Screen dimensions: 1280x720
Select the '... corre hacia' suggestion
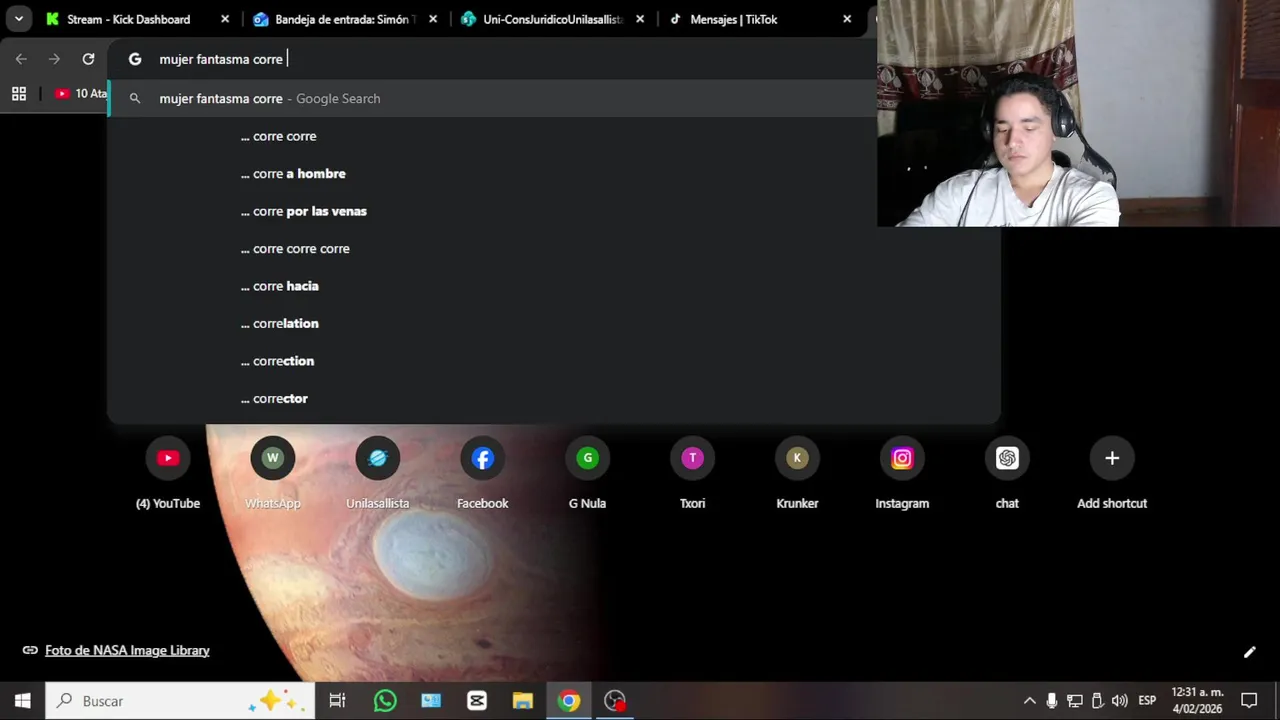[x=554, y=286]
